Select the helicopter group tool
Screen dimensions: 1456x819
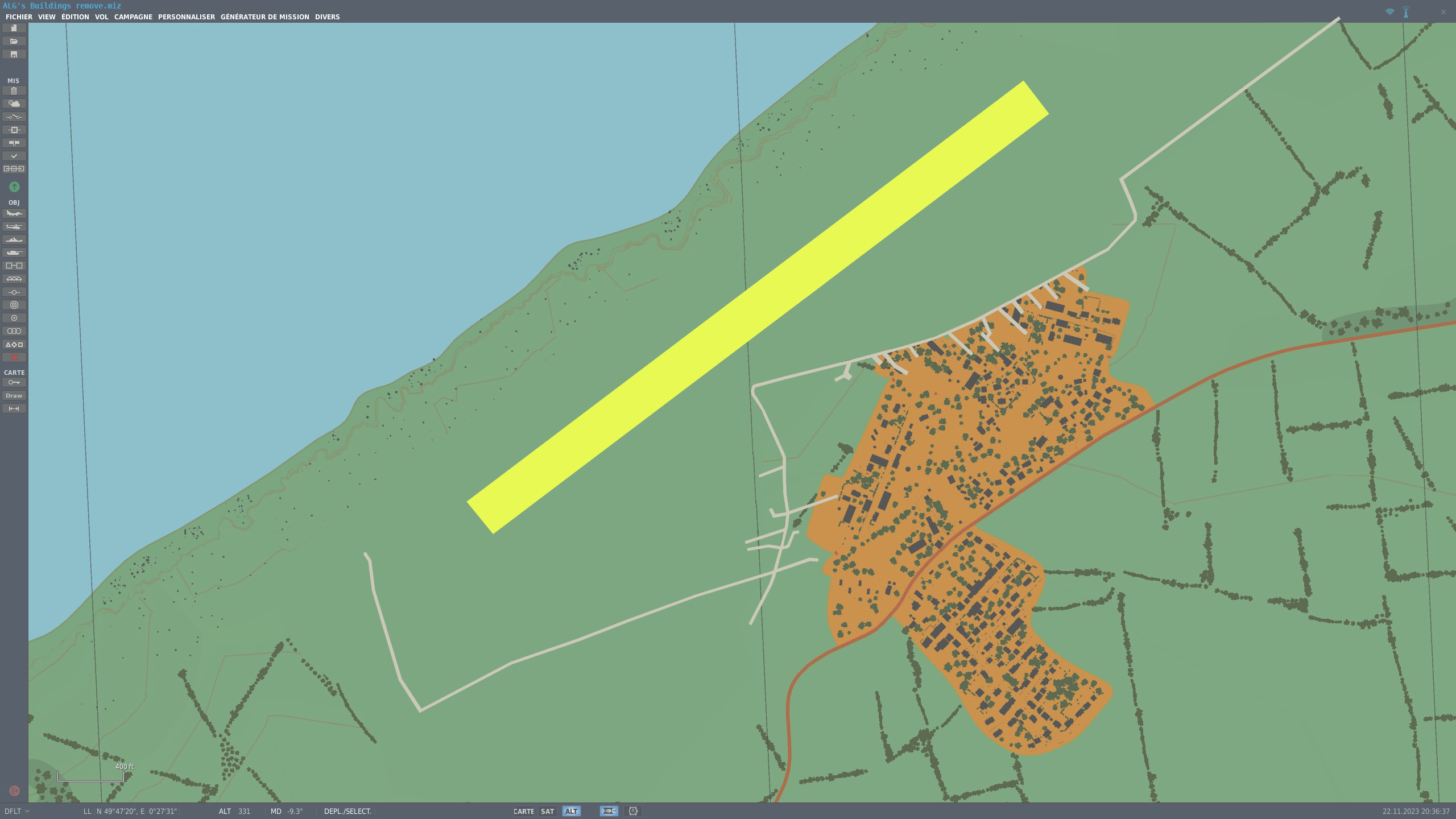(x=14, y=227)
